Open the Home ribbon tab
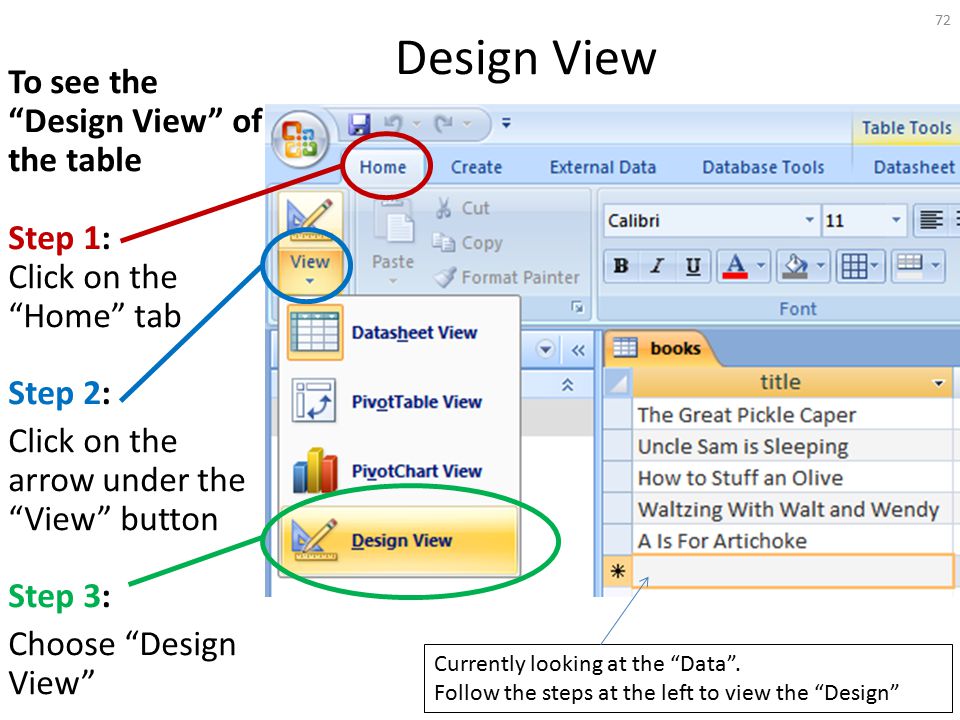Screen dimensions: 960x720 click(x=383, y=167)
